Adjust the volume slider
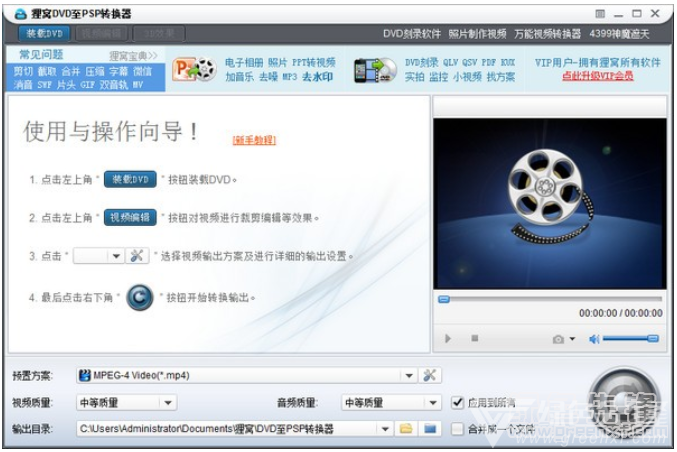Screen dimensions: 677x452 631,339
